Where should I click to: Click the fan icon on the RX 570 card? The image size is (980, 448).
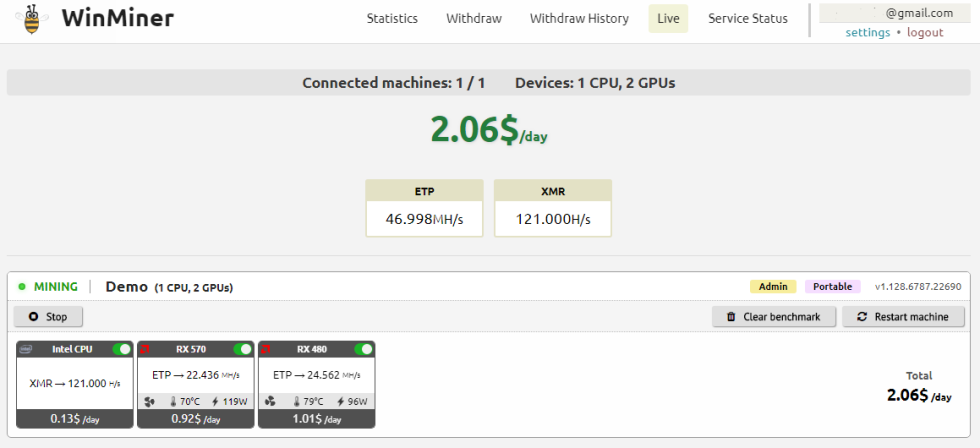[x=150, y=402]
